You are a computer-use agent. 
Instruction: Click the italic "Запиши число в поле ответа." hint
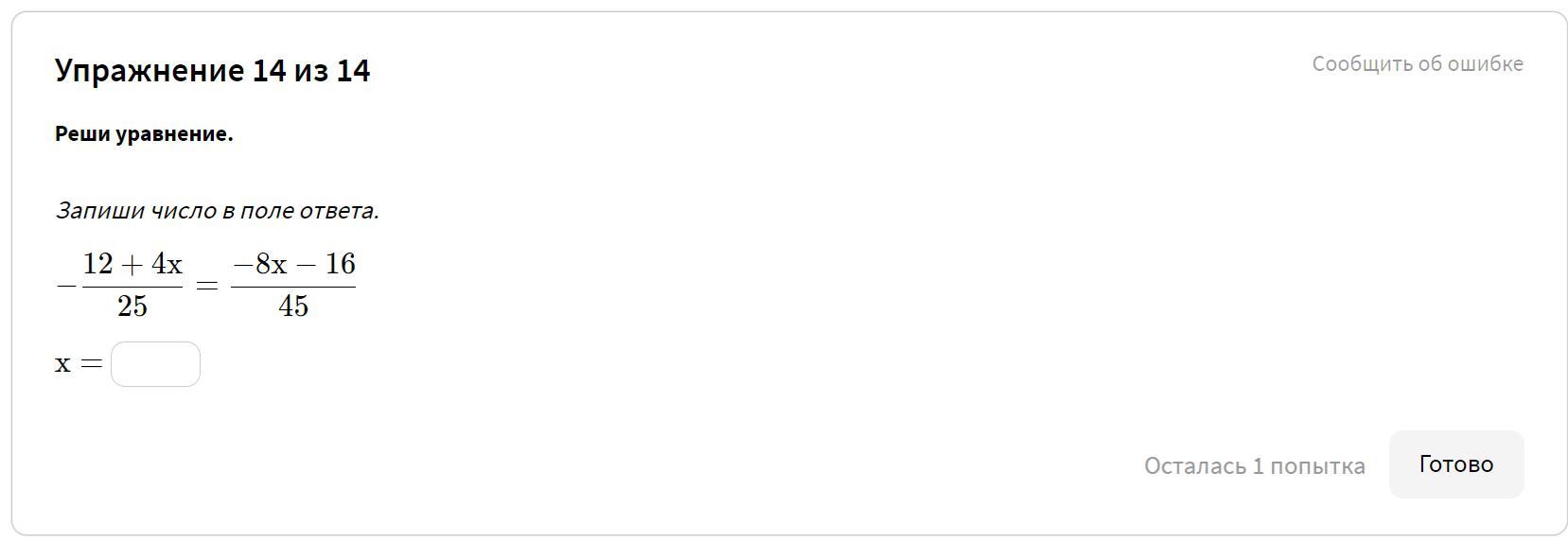click(x=217, y=211)
